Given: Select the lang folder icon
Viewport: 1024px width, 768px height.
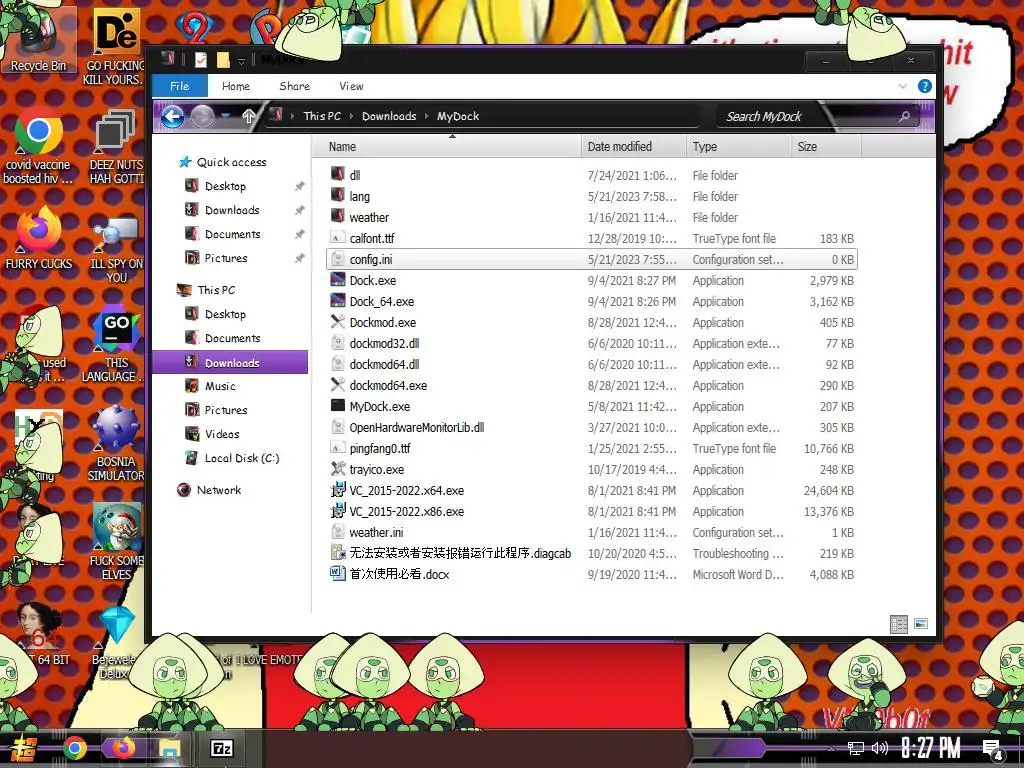Looking at the screenshot, I should (338, 196).
